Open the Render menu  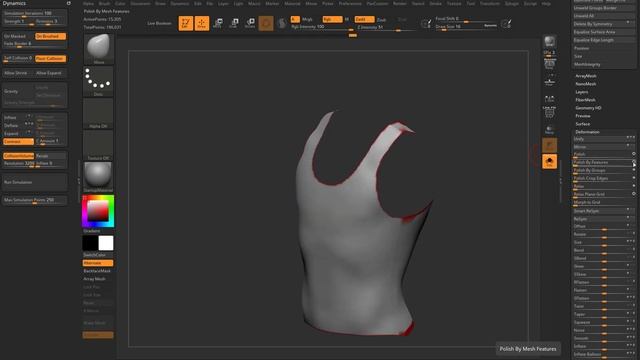pyautogui.click(x=400, y=3)
